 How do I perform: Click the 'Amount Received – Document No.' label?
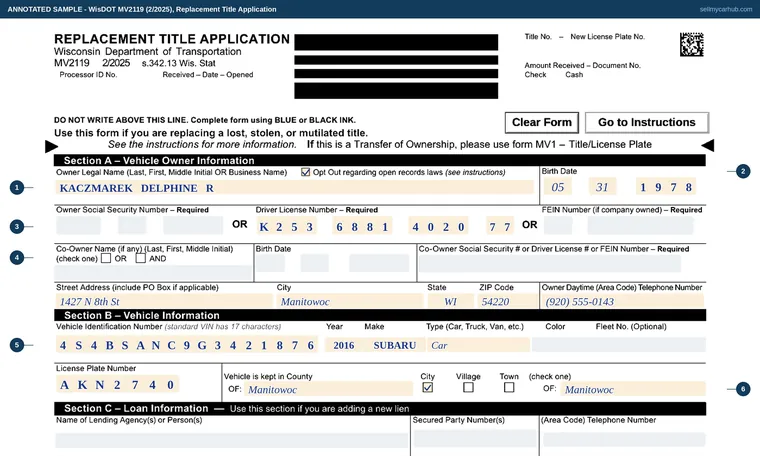click(x=583, y=65)
